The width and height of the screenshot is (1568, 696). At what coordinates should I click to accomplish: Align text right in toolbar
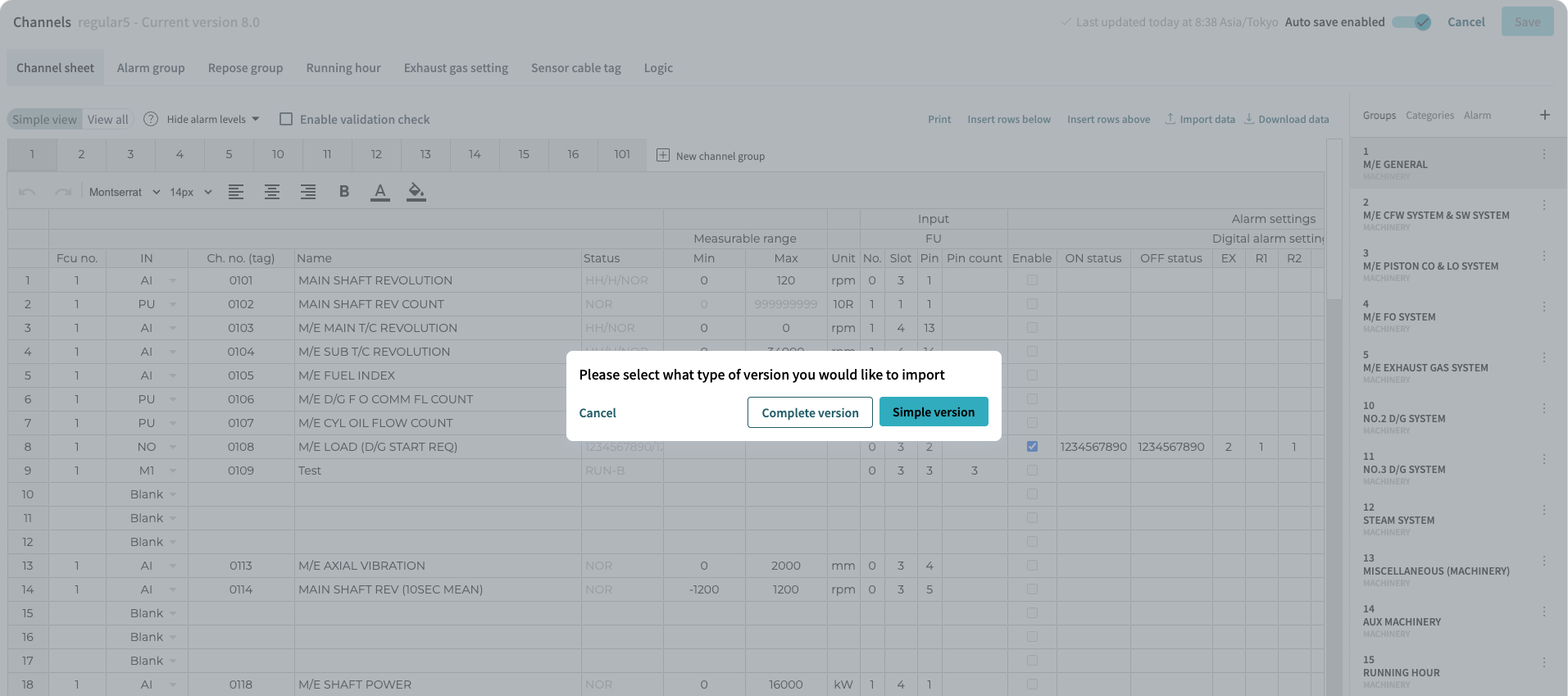308,192
